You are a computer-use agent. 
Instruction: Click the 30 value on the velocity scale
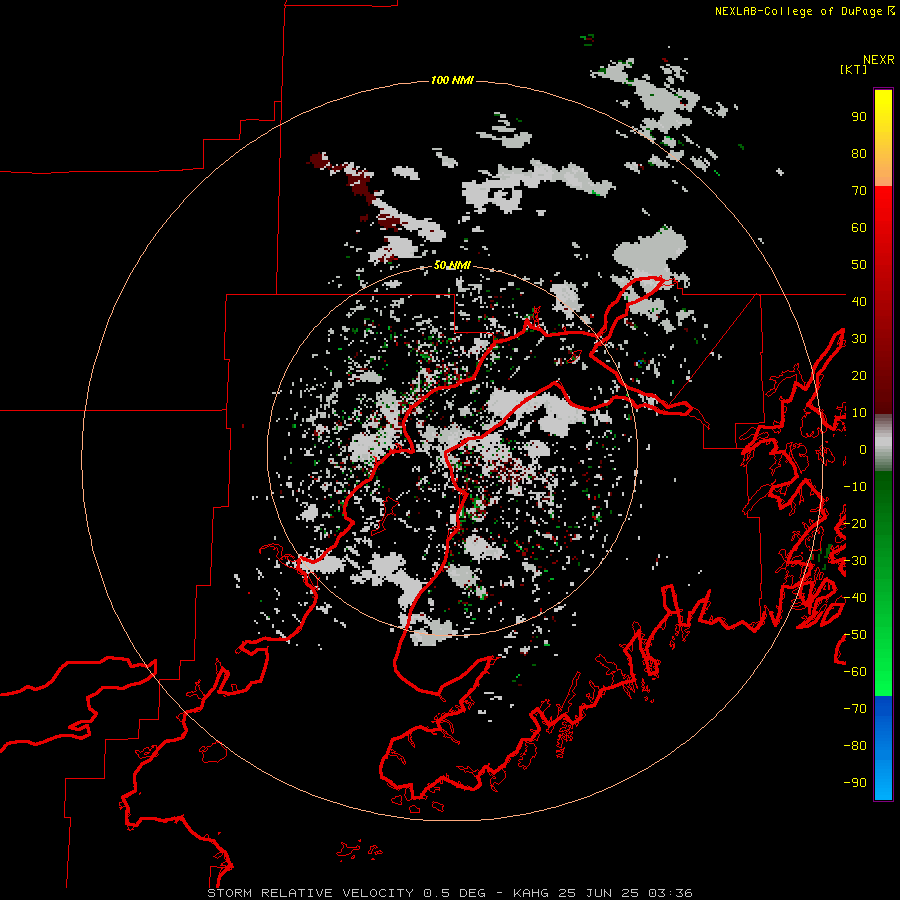[x=859, y=339]
